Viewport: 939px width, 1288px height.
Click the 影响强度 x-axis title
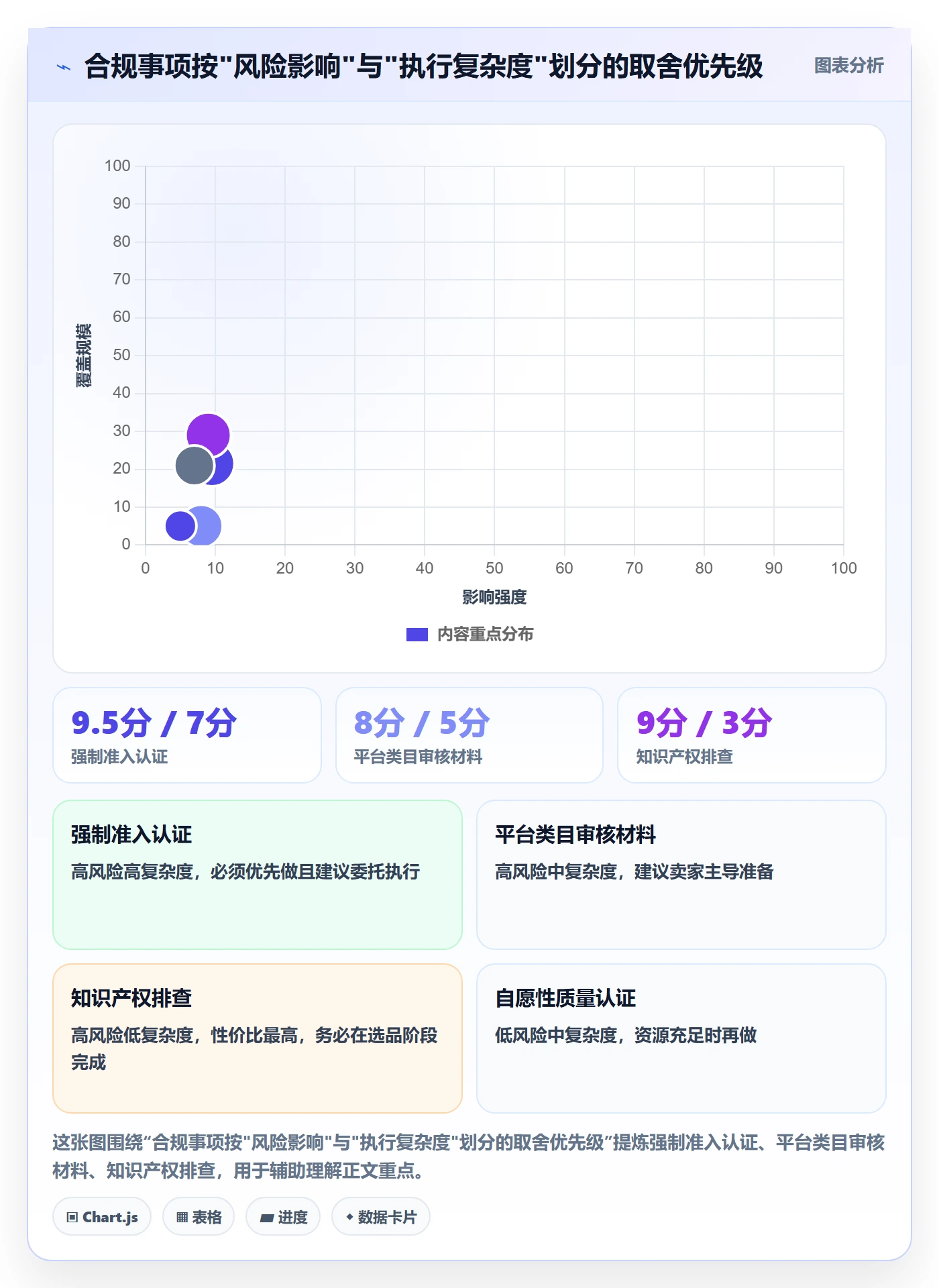coord(494,597)
